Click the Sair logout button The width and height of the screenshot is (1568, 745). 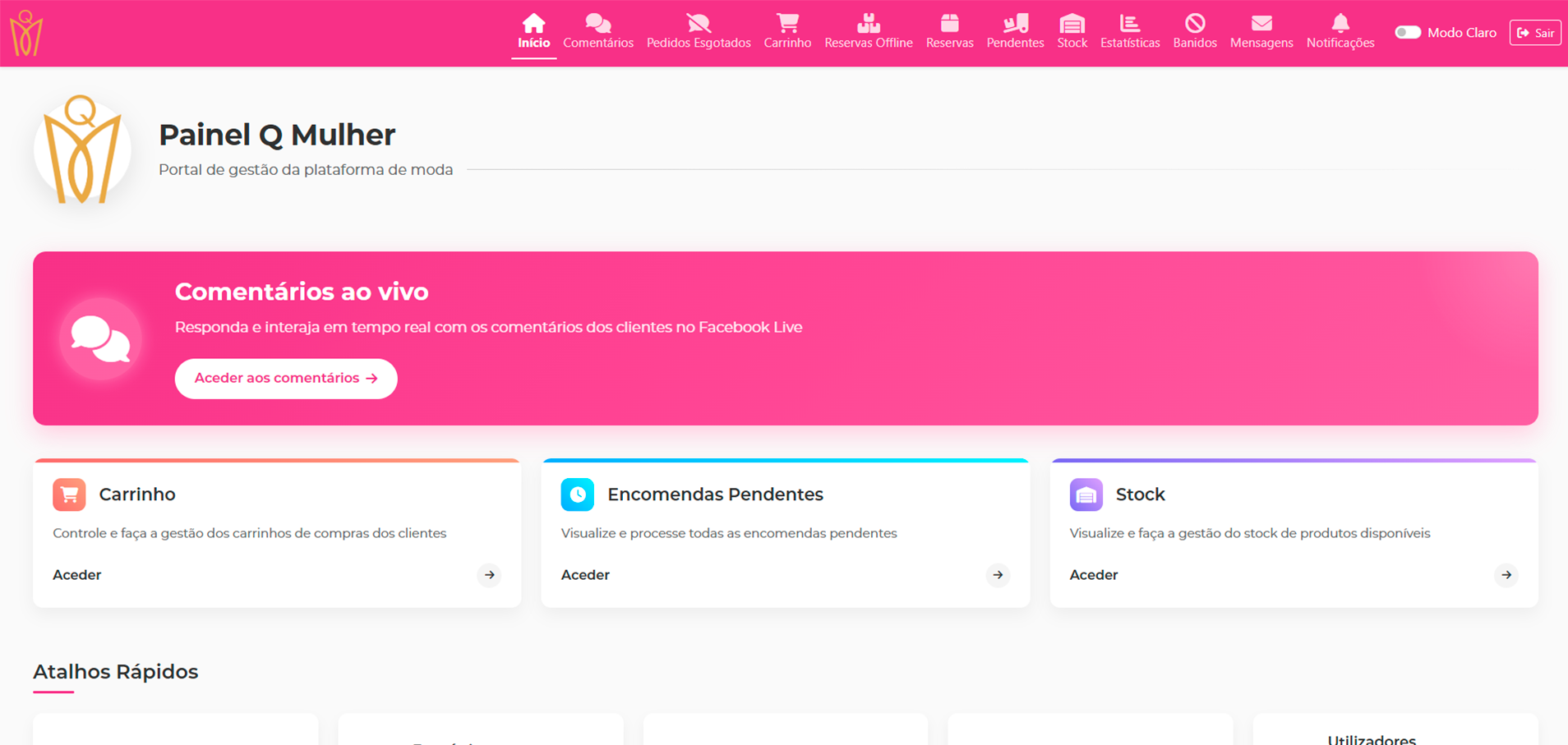tap(1534, 33)
